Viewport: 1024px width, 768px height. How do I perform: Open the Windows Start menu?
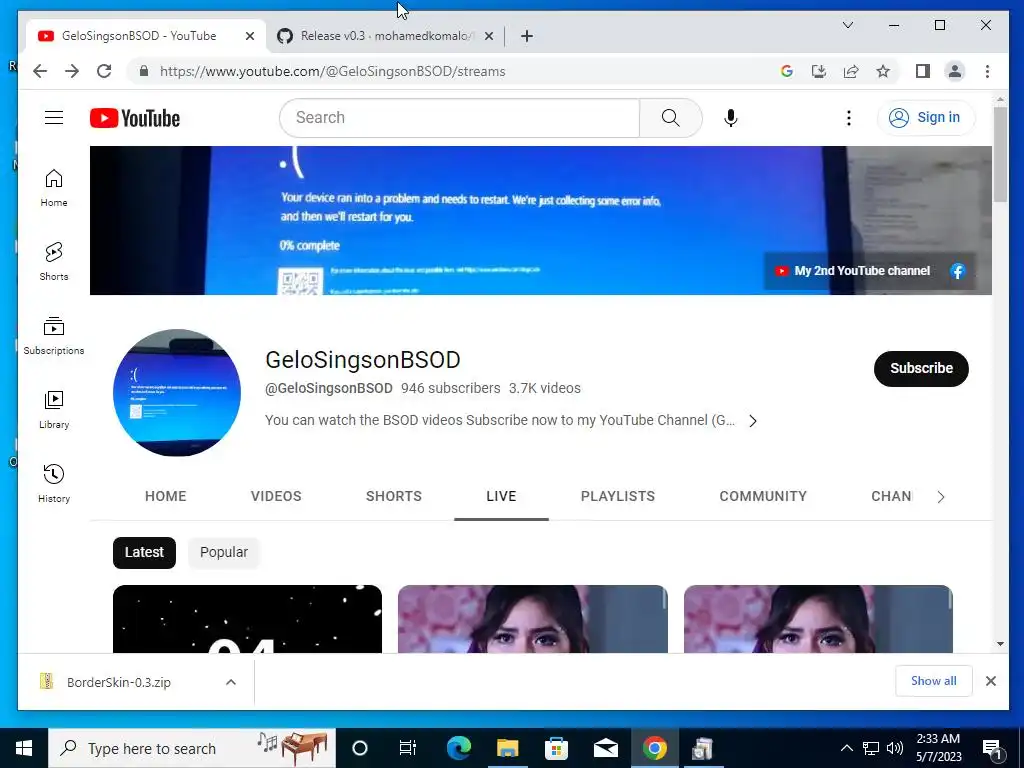[24, 748]
